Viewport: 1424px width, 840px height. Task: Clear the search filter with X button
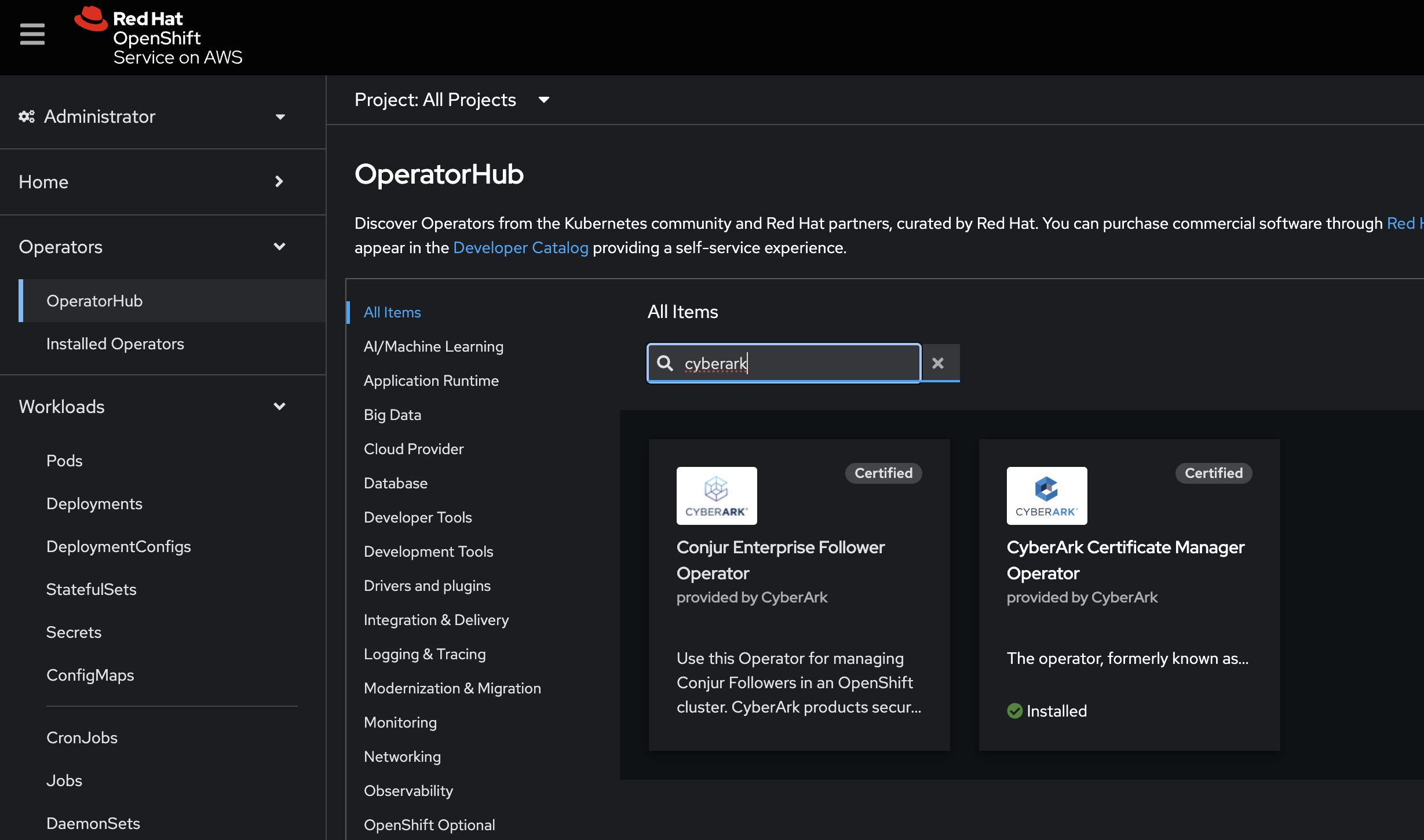coord(938,363)
